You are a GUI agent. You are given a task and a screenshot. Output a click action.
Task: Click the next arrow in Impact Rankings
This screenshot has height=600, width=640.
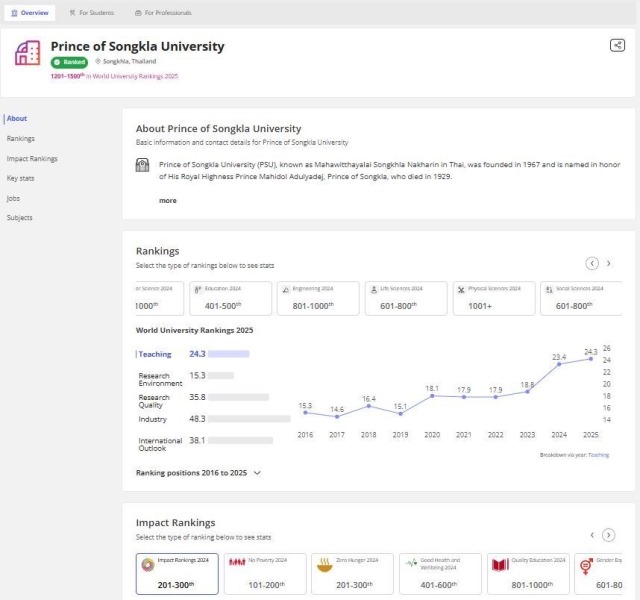pyautogui.click(x=608, y=535)
